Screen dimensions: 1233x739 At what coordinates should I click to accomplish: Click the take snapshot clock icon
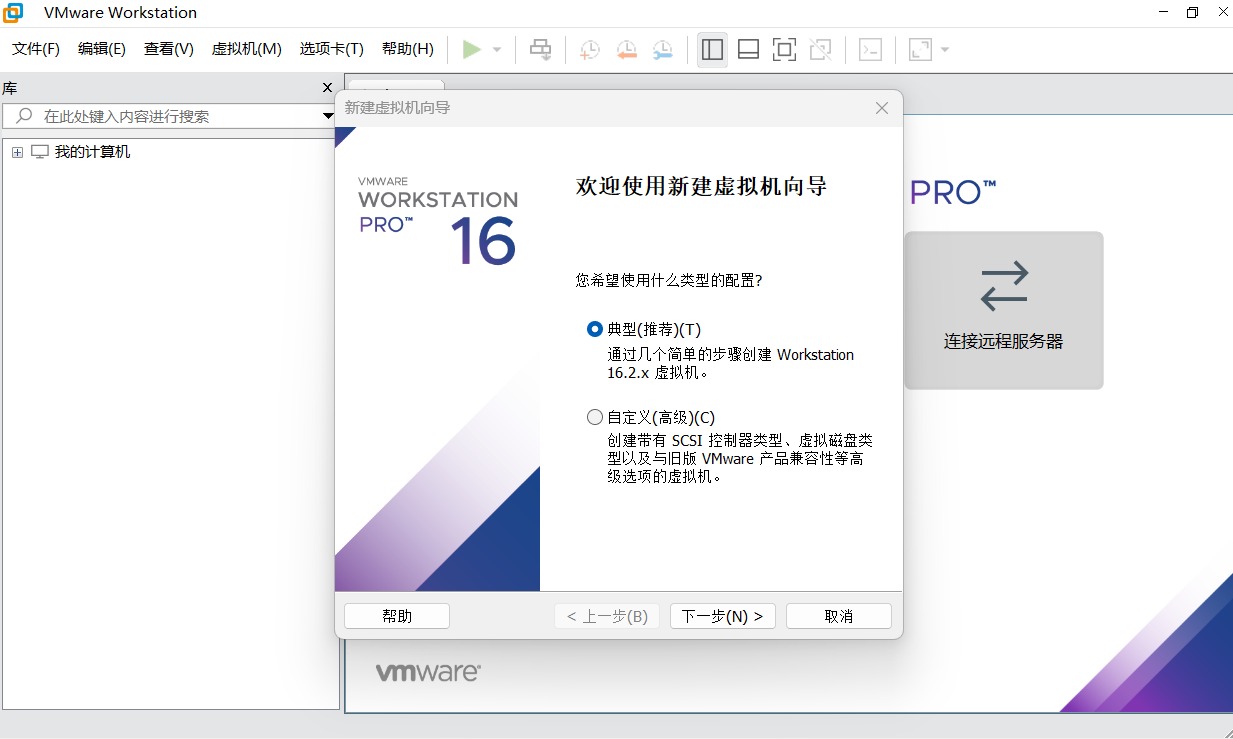point(590,49)
